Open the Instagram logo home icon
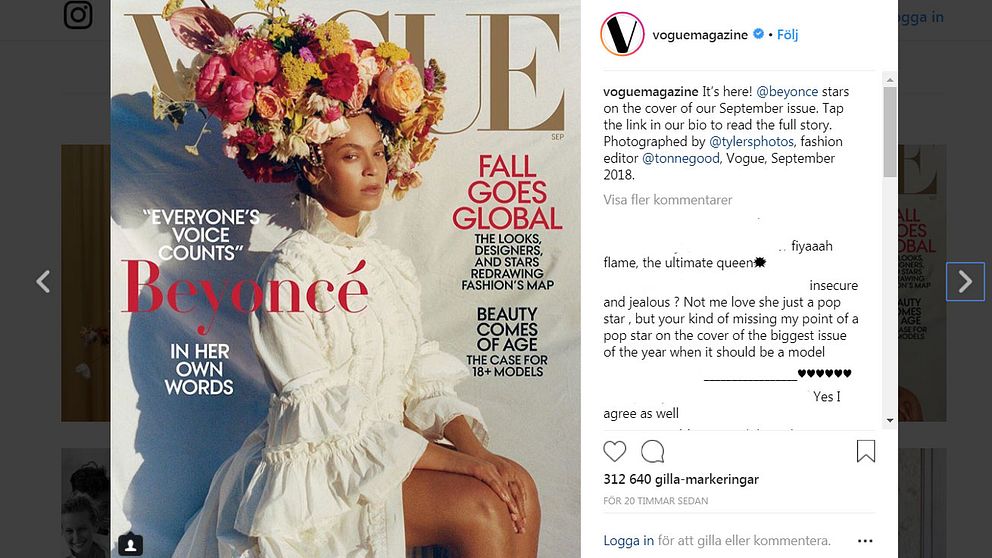The height and width of the screenshot is (558, 992). click(78, 15)
